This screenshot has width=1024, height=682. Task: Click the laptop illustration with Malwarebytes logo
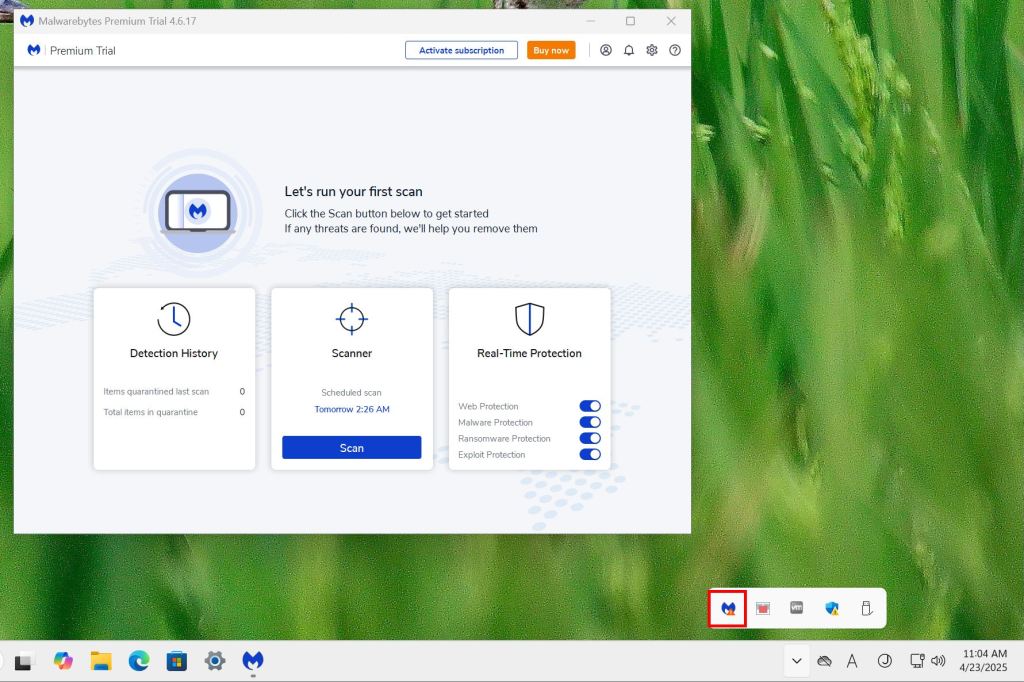point(198,212)
